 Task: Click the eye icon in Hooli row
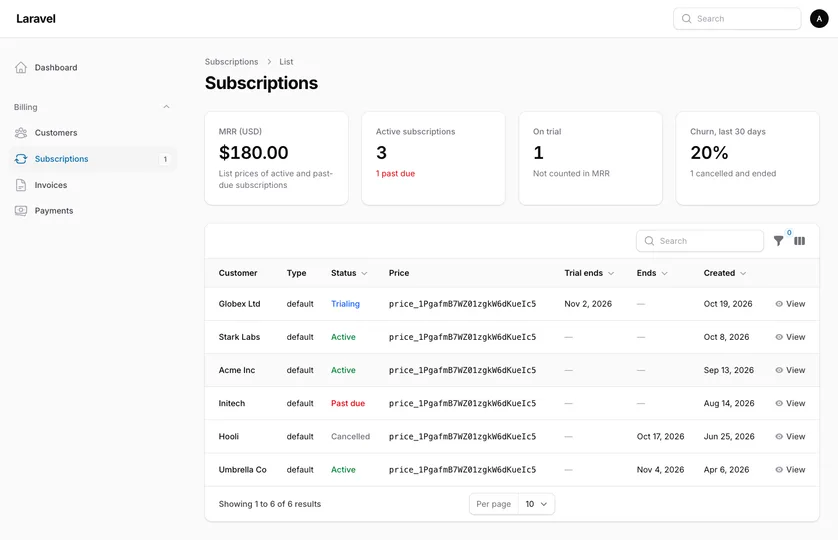point(779,436)
